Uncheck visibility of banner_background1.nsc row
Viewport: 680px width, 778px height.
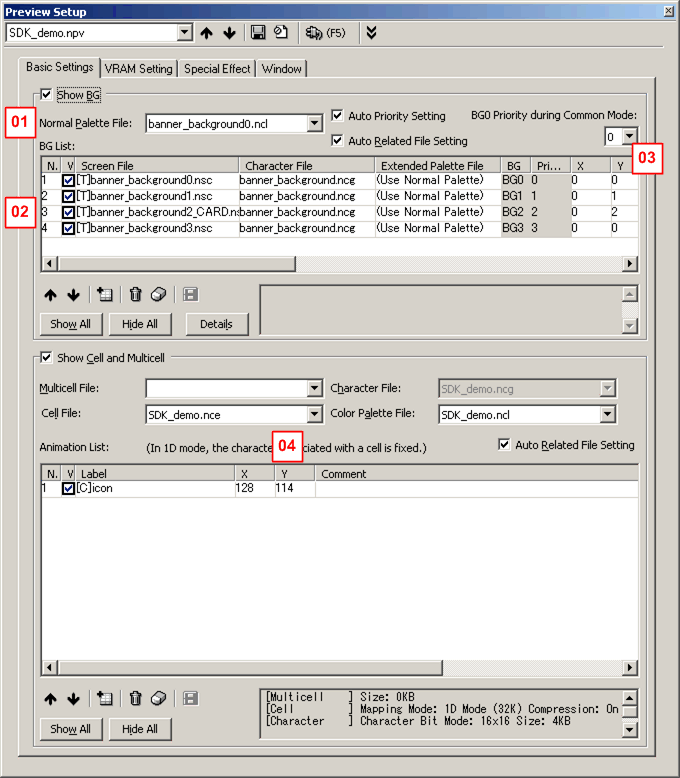(68, 197)
